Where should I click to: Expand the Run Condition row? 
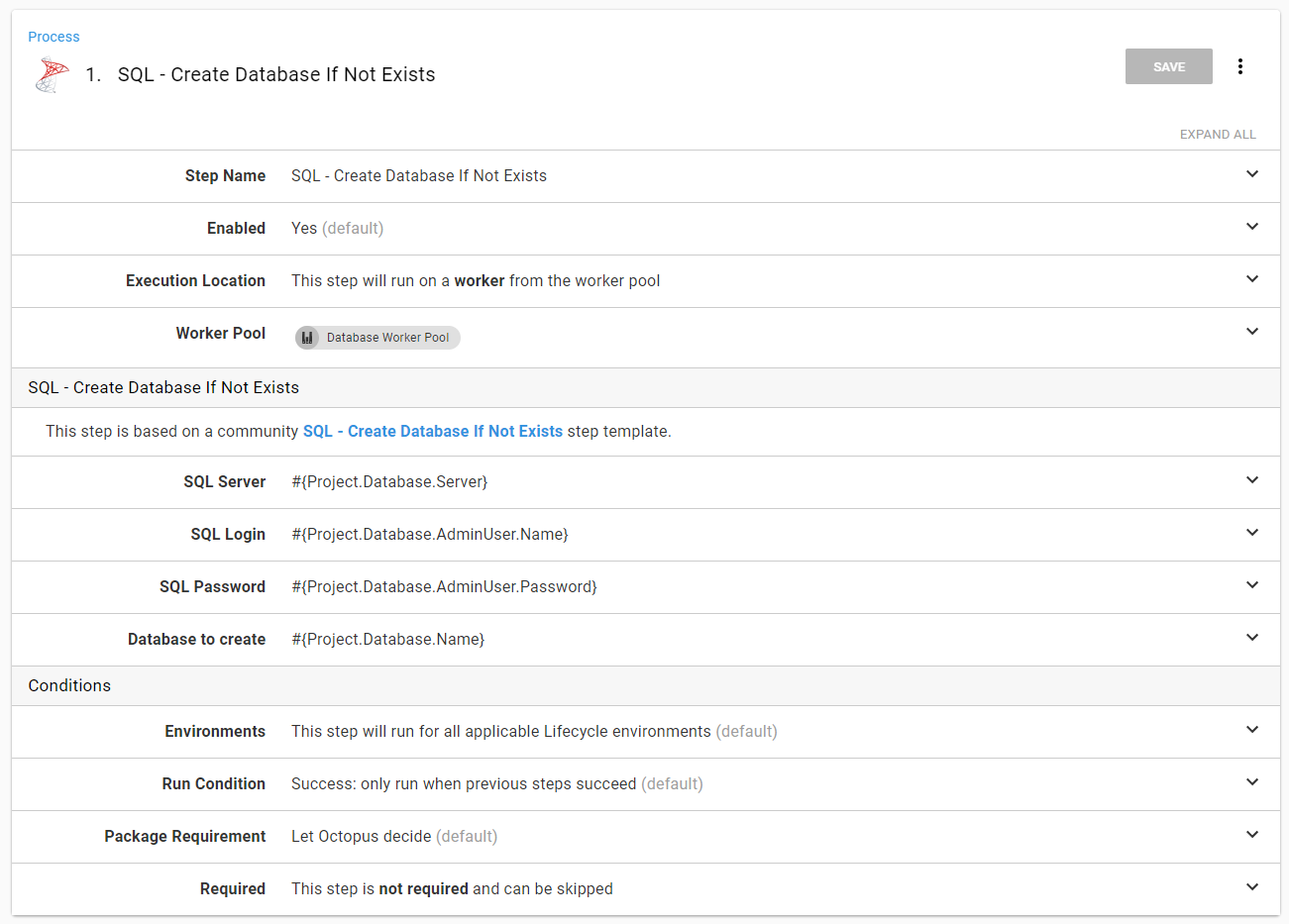[1251, 782]
